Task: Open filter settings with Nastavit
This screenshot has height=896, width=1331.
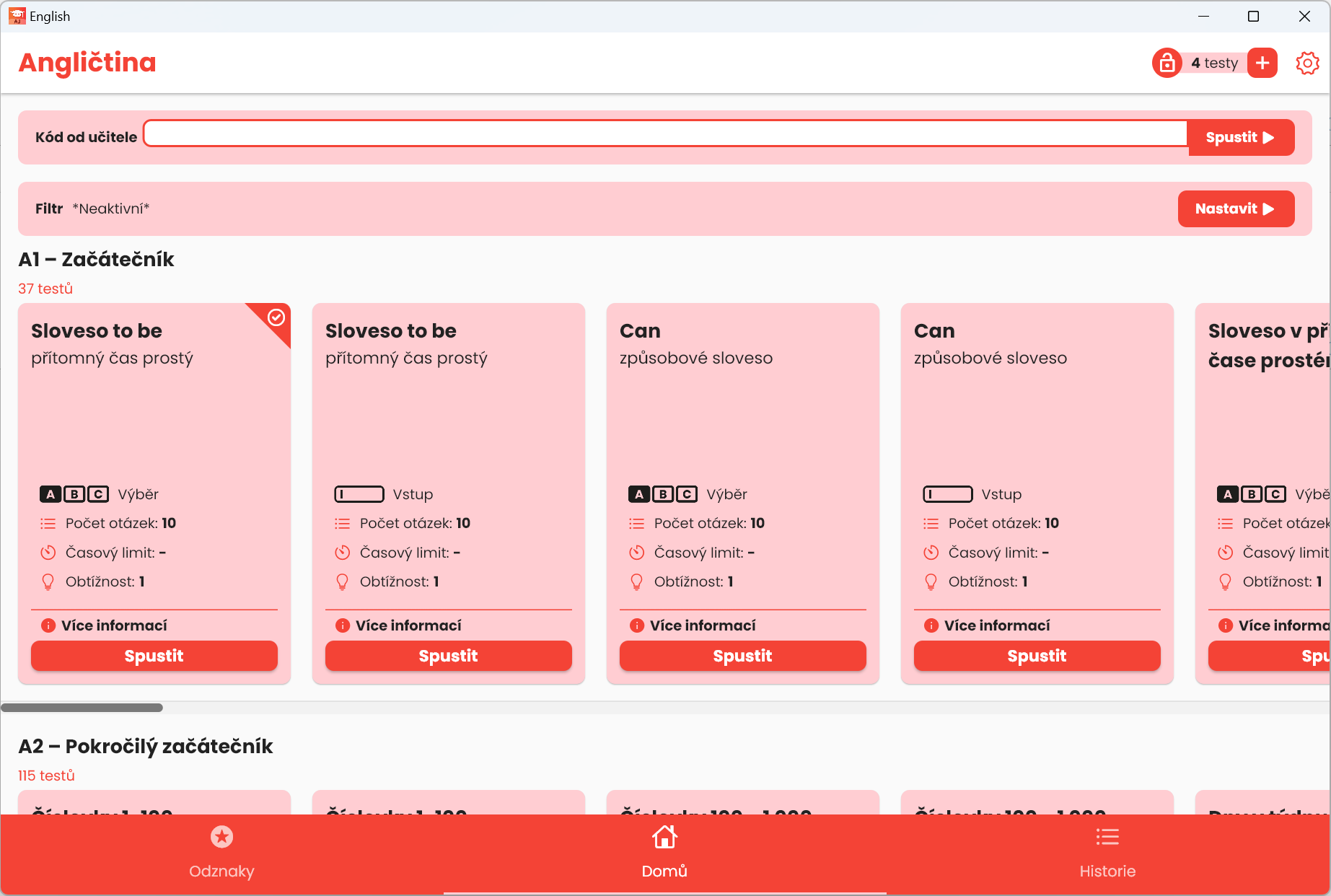Action: [x=1236, y=208]
